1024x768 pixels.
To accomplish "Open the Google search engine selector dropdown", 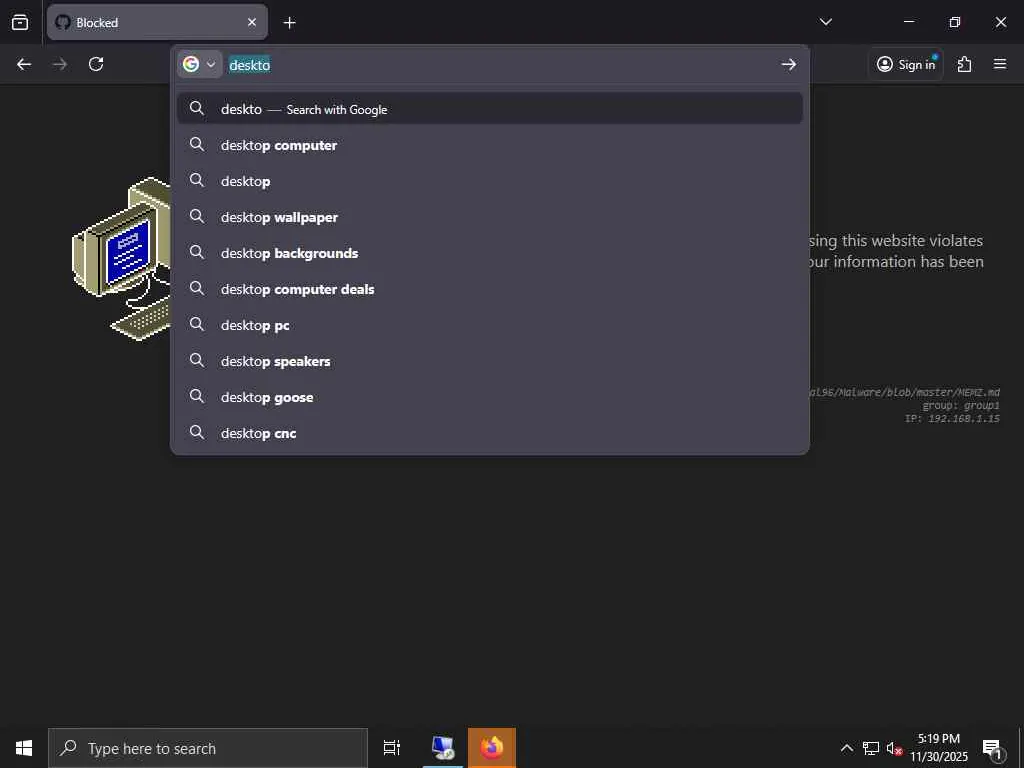I will [x=200, y=64].
